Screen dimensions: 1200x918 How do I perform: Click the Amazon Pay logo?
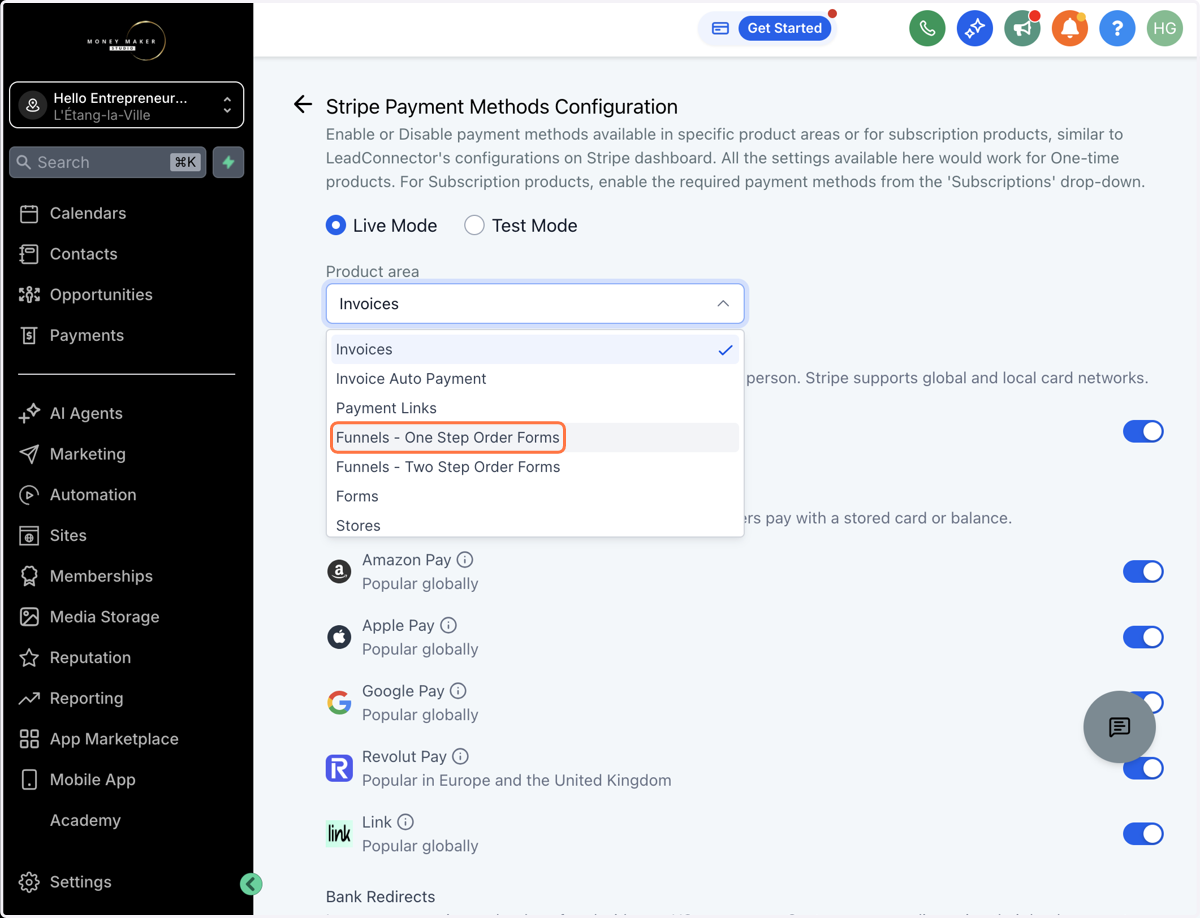click(339, 571)
